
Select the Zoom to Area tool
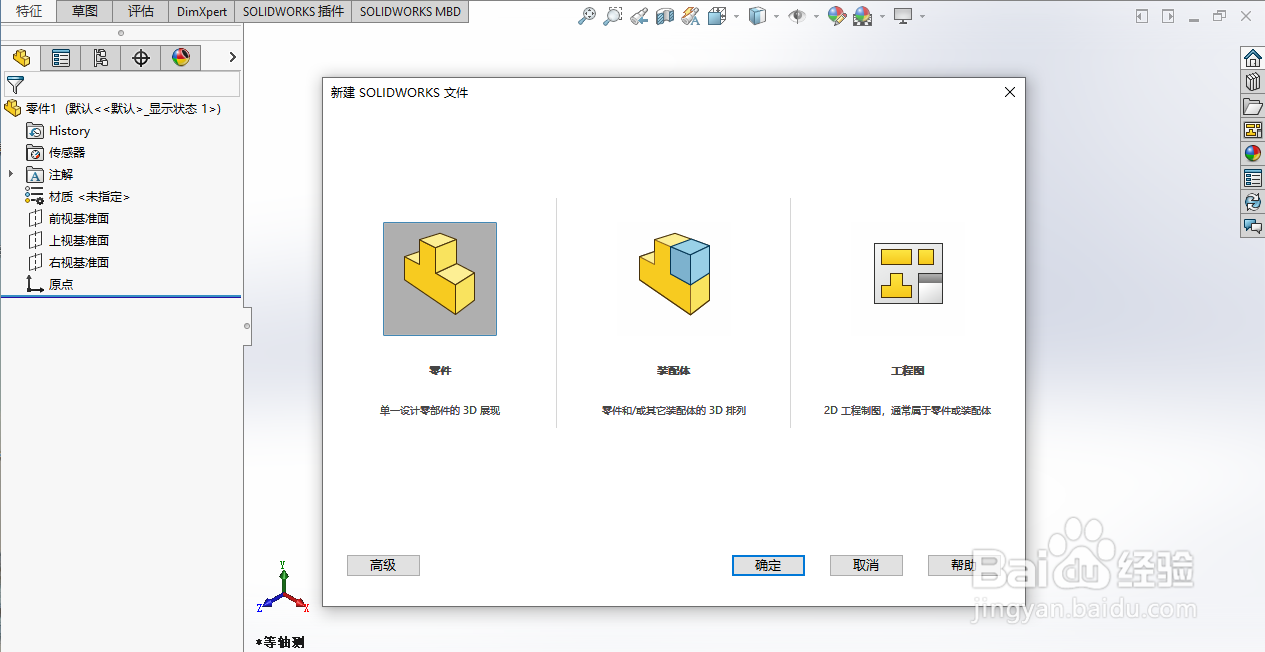[613, 16]
